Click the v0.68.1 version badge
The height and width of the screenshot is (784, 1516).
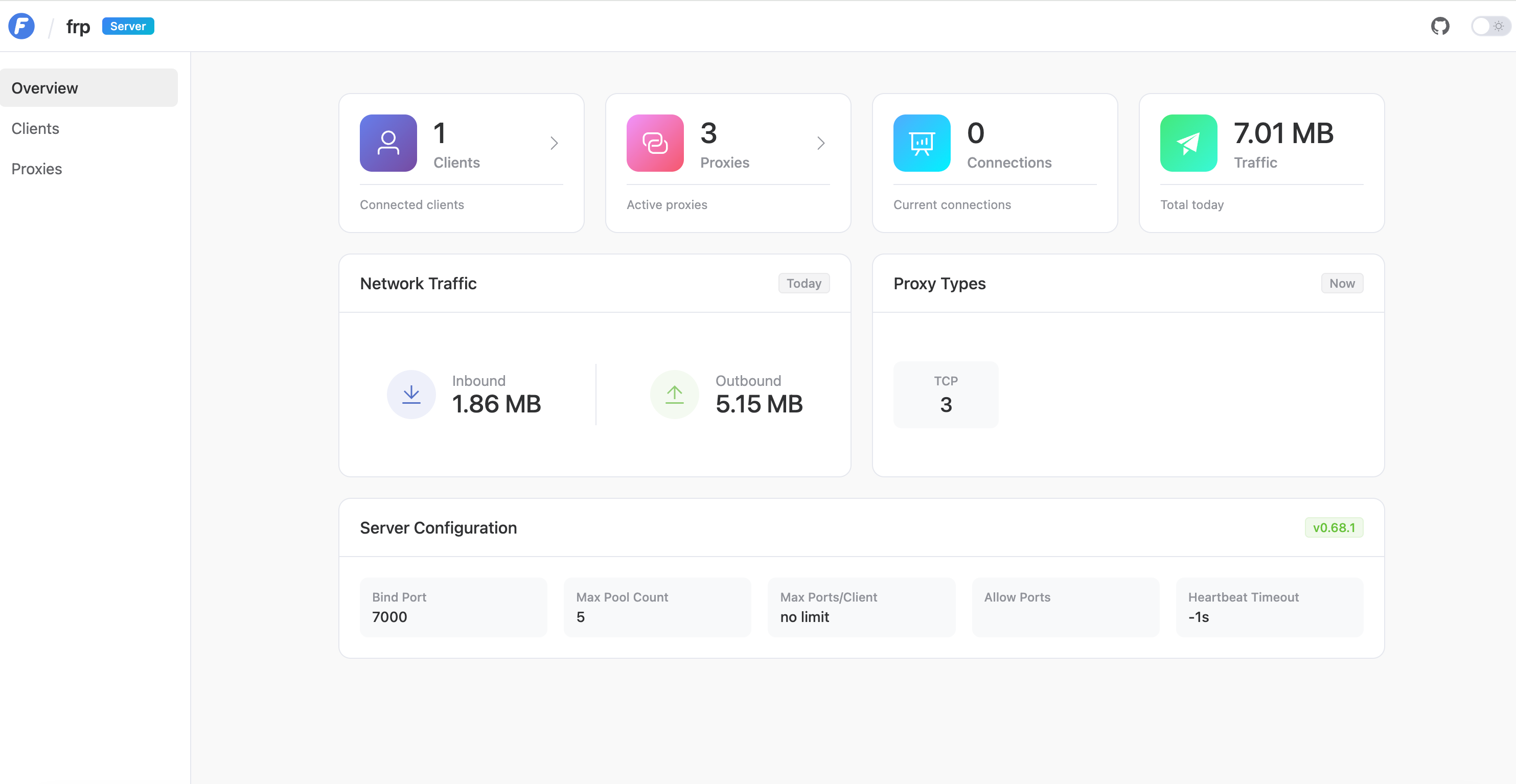1334,527
